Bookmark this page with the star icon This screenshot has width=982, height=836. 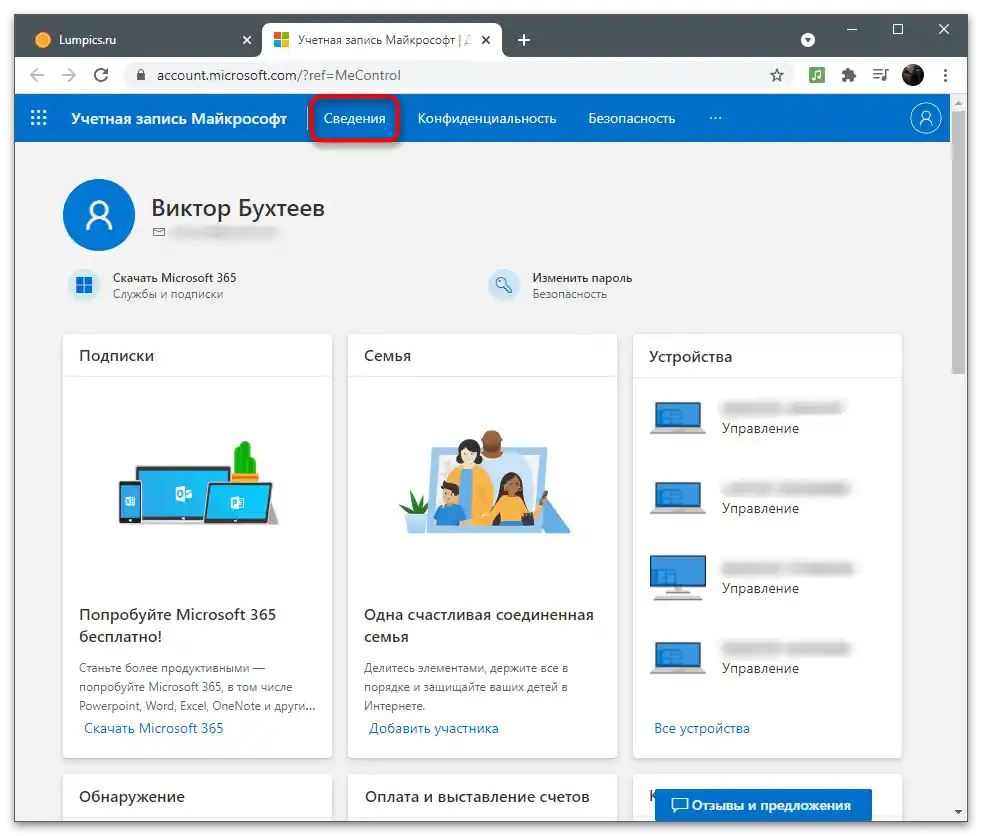(777, 75)
